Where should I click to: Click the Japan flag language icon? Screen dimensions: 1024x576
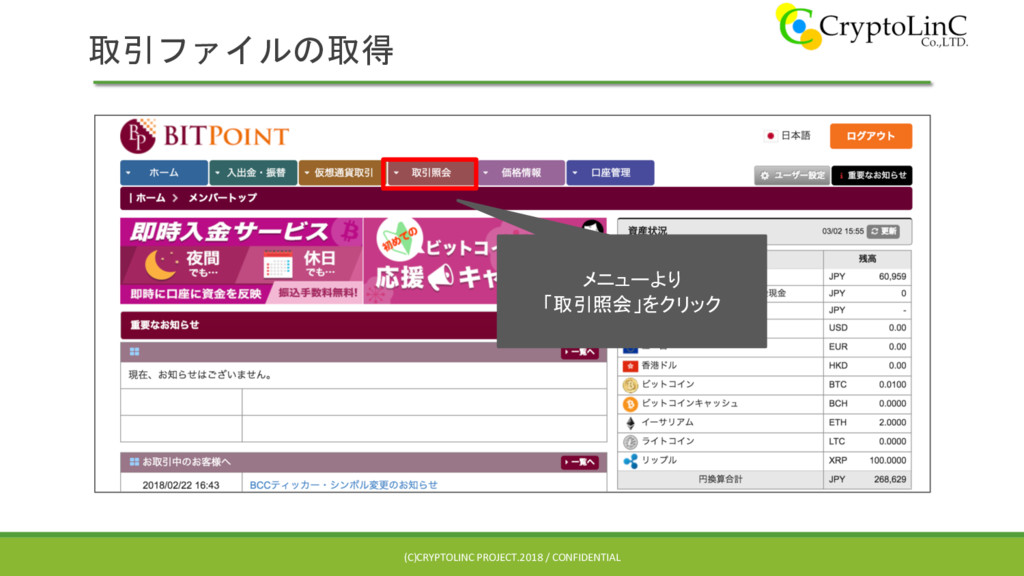tap(771, 136)
